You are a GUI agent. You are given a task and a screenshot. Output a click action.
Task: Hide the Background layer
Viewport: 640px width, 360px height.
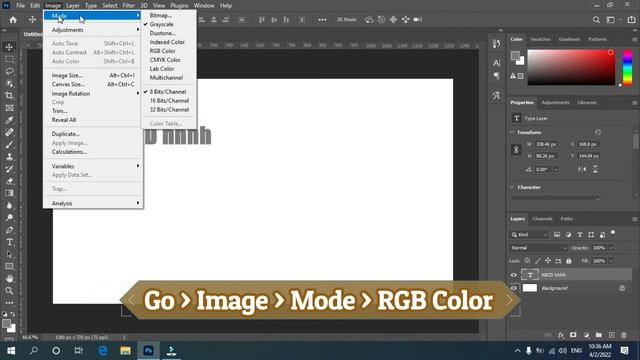pyautogui.click(x=513, y=288)
